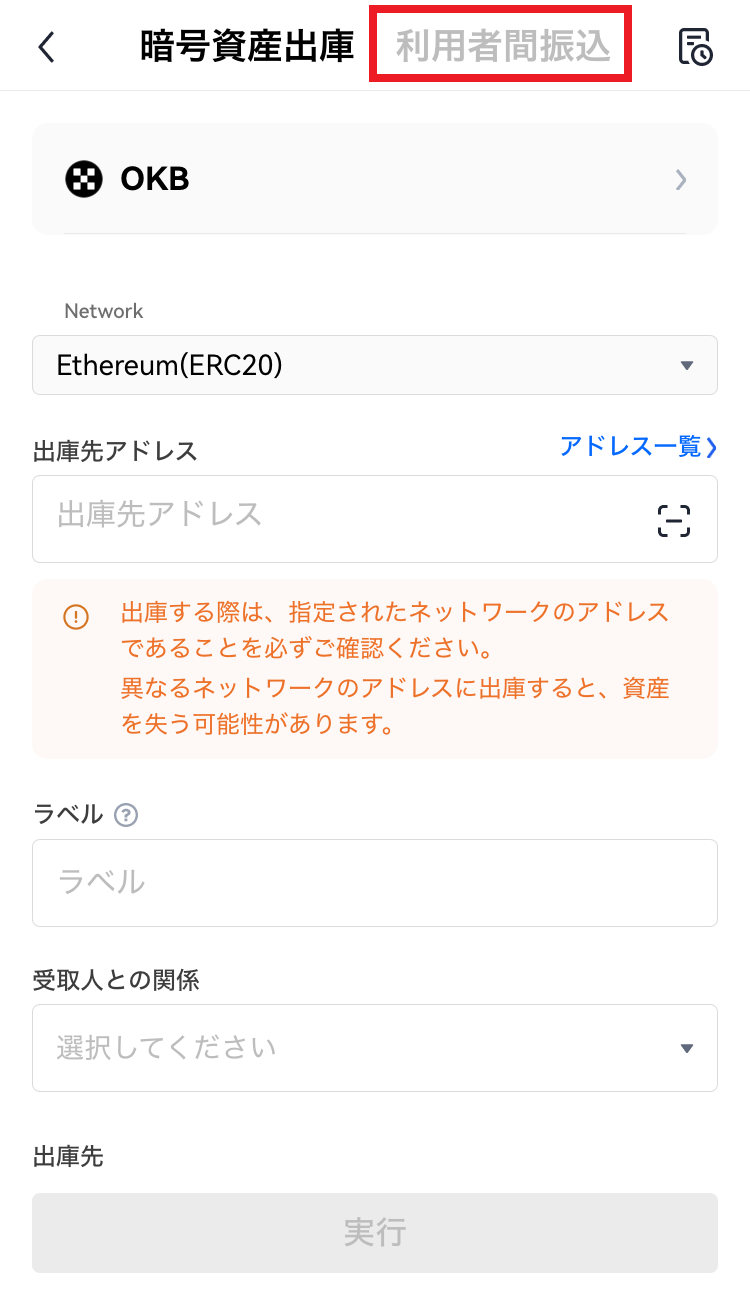Tap the 実行 button
This screenshot has width=750, height=1297.
click(375, 1233)
